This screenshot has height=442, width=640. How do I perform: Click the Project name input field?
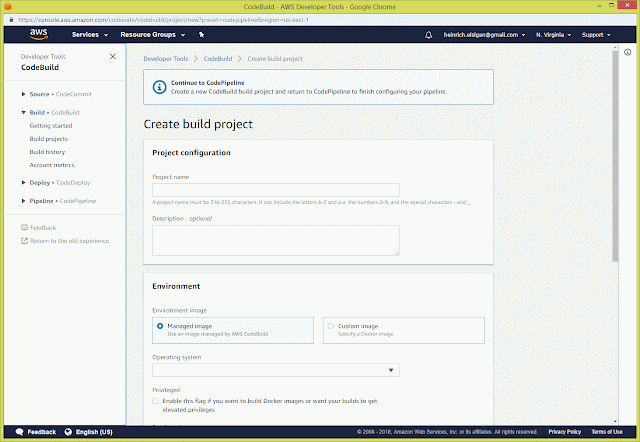coord(276,190)
